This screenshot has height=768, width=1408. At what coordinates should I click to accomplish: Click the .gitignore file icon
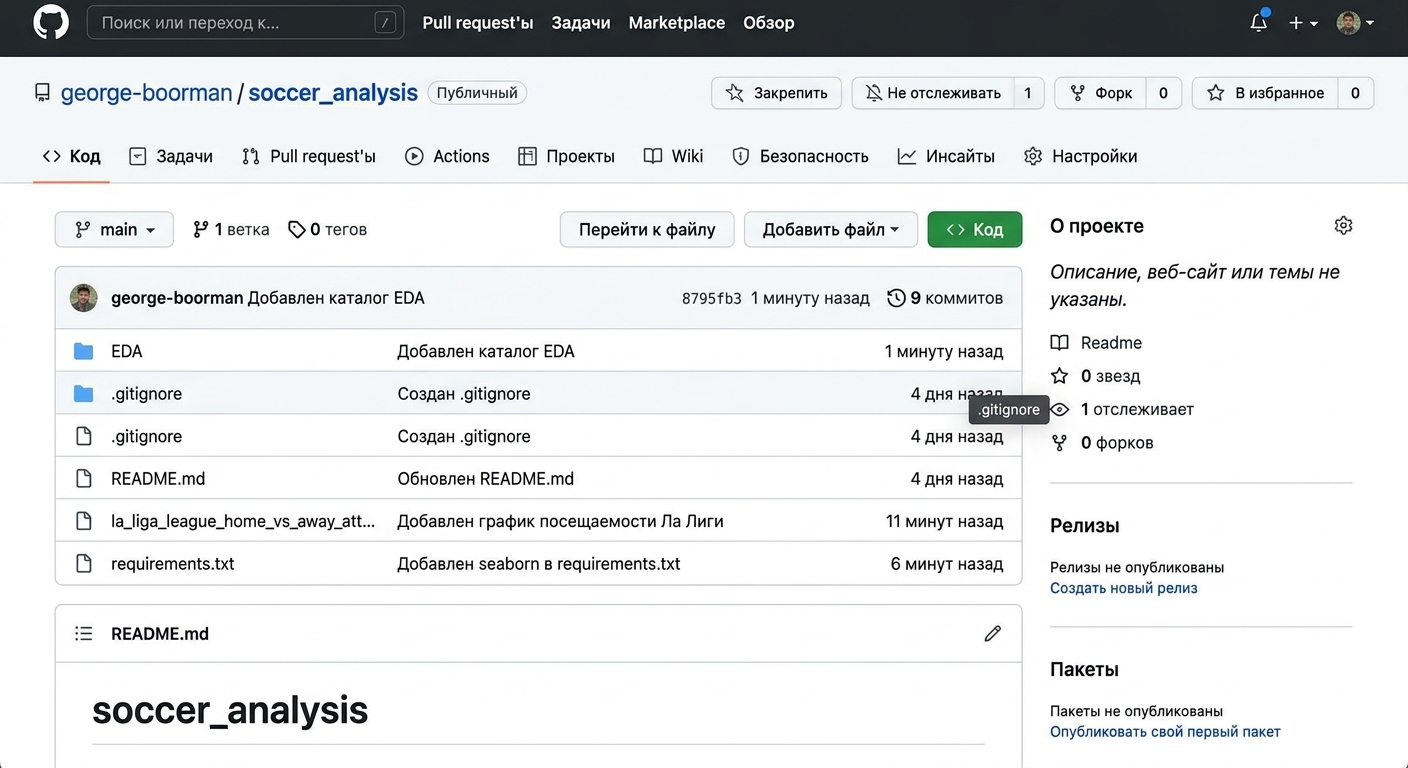84,436
